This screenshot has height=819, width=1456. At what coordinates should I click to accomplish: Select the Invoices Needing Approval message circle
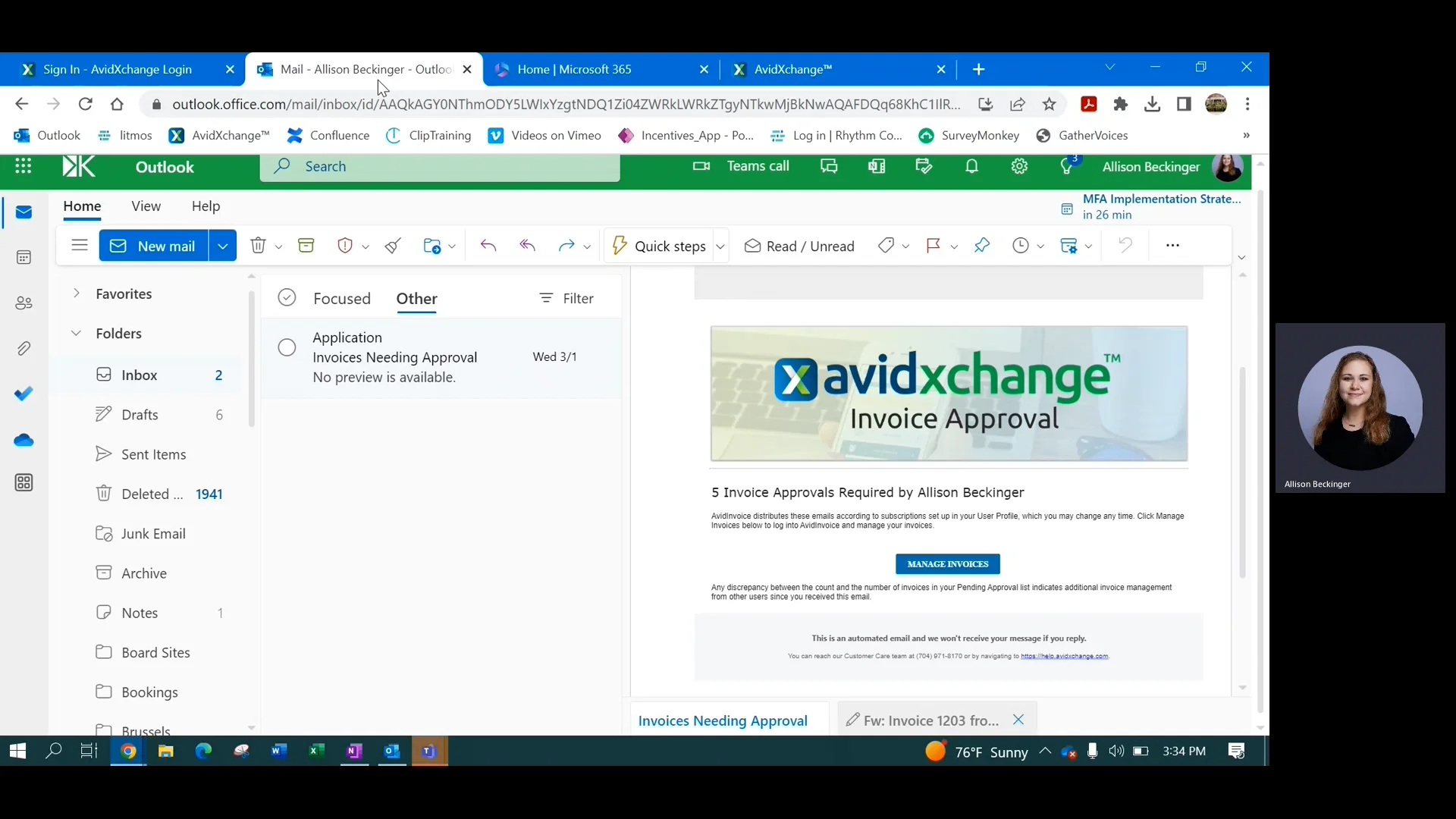287,347
